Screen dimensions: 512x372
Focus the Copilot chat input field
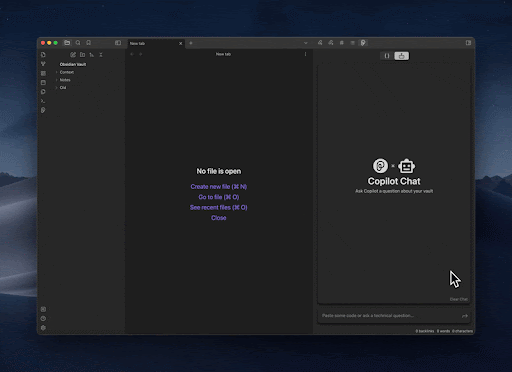[x=389, y=316]
